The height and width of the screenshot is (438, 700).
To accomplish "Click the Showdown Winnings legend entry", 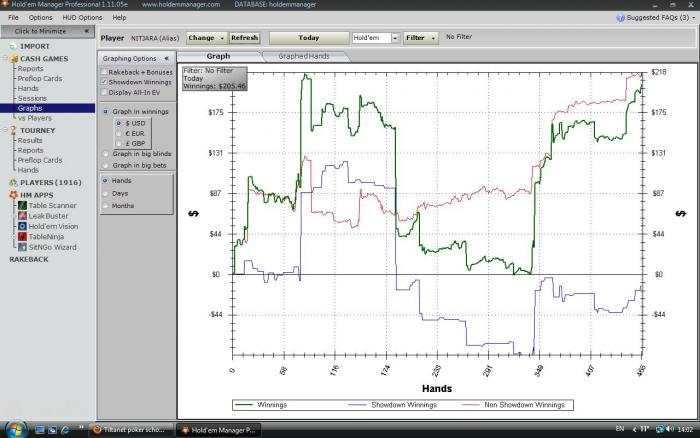I will pos(392,405).
